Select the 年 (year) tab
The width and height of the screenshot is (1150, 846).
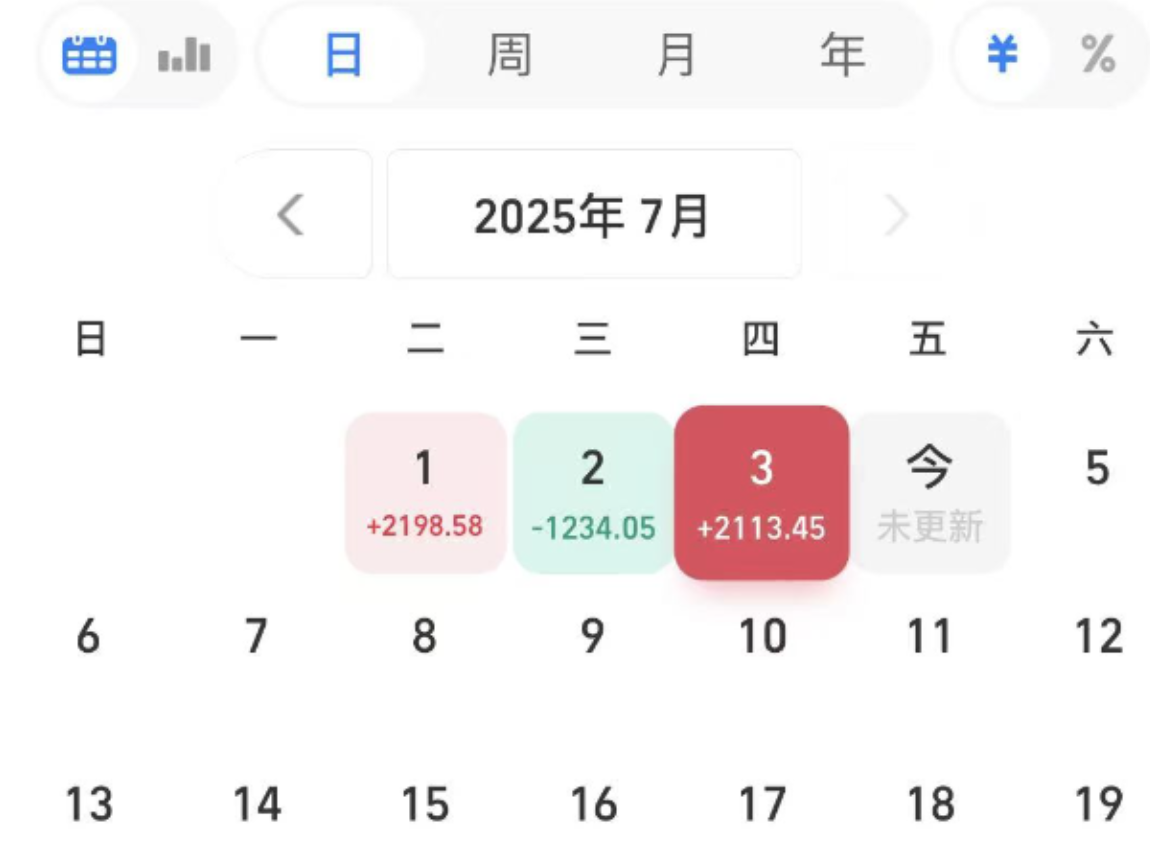pyautogui.click(x=843, y=55)
